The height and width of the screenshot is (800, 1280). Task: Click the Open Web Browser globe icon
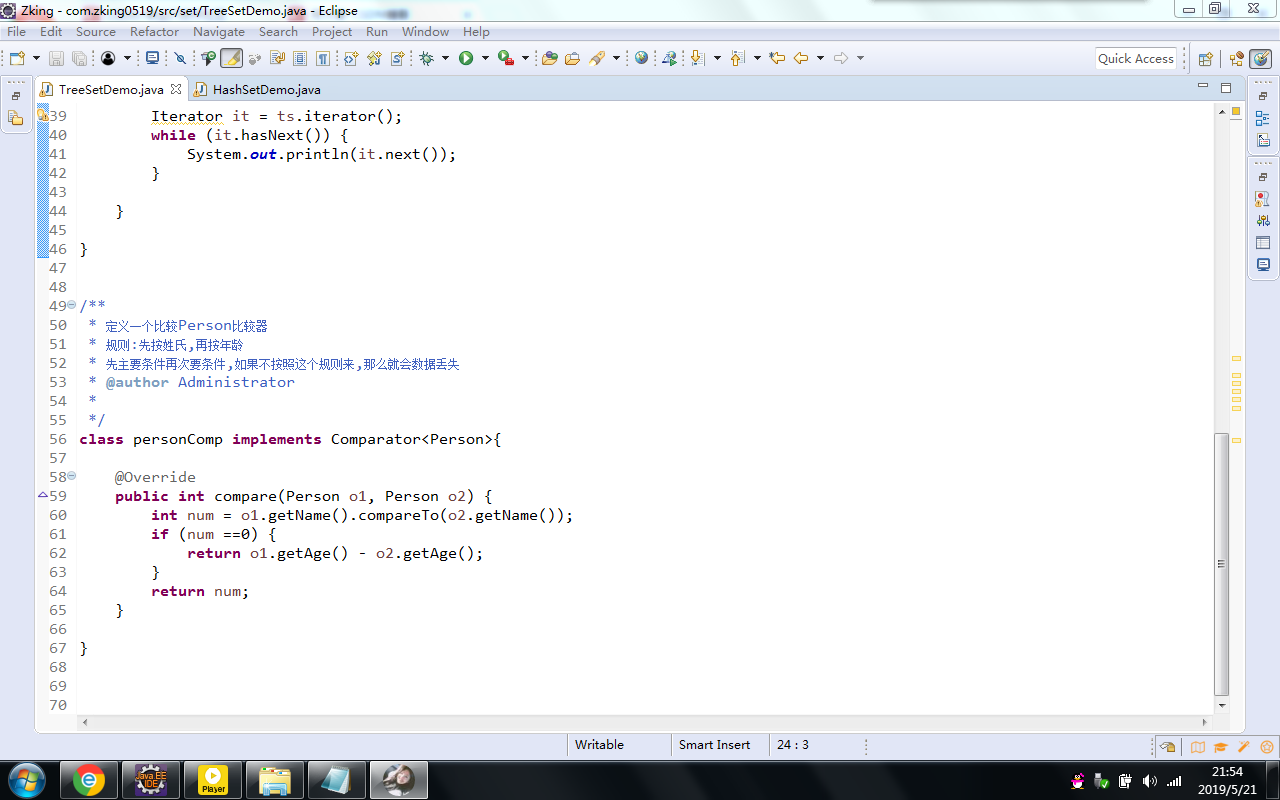coord(642,58)
